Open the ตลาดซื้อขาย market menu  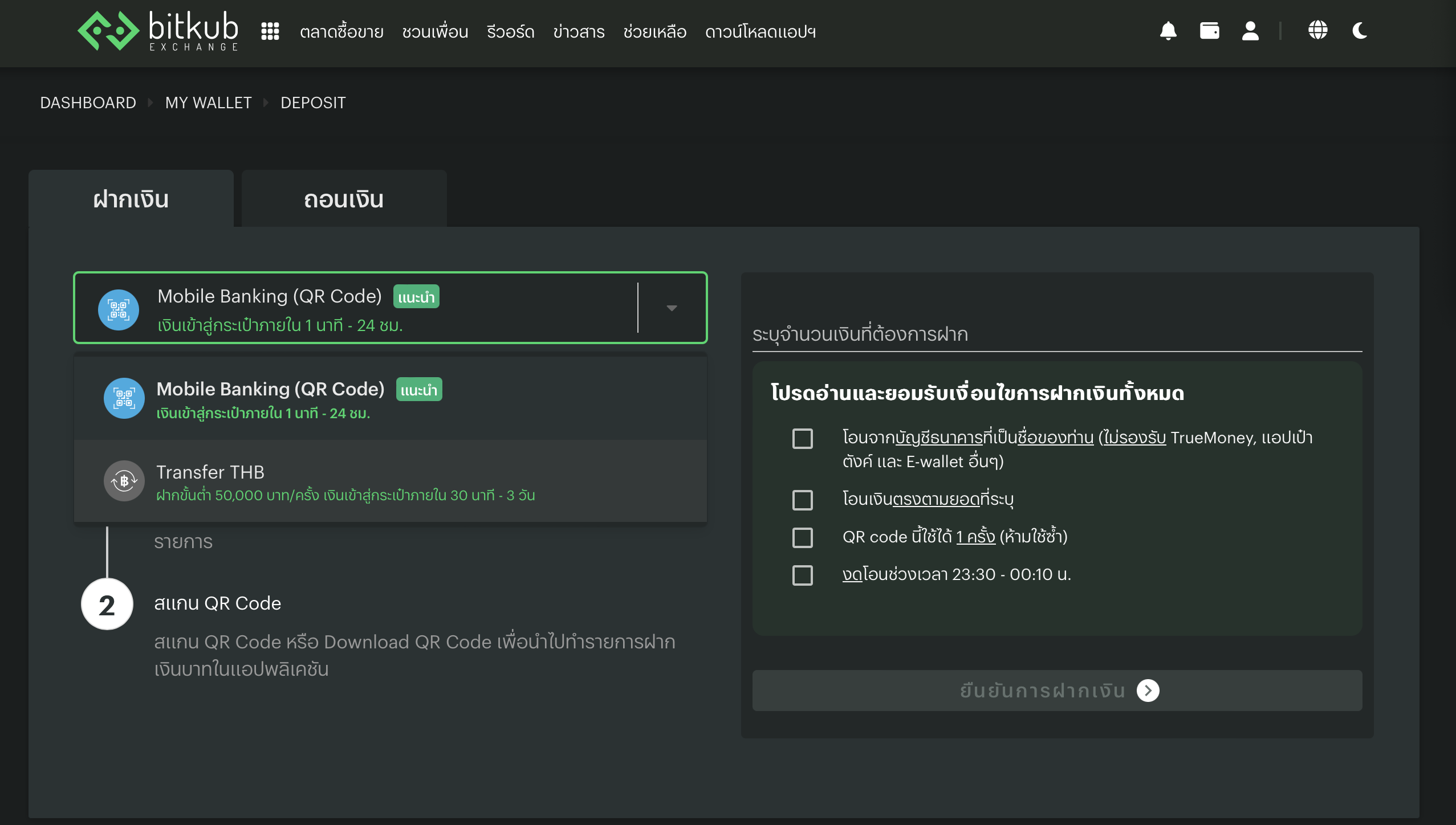(x=341, y=32)
